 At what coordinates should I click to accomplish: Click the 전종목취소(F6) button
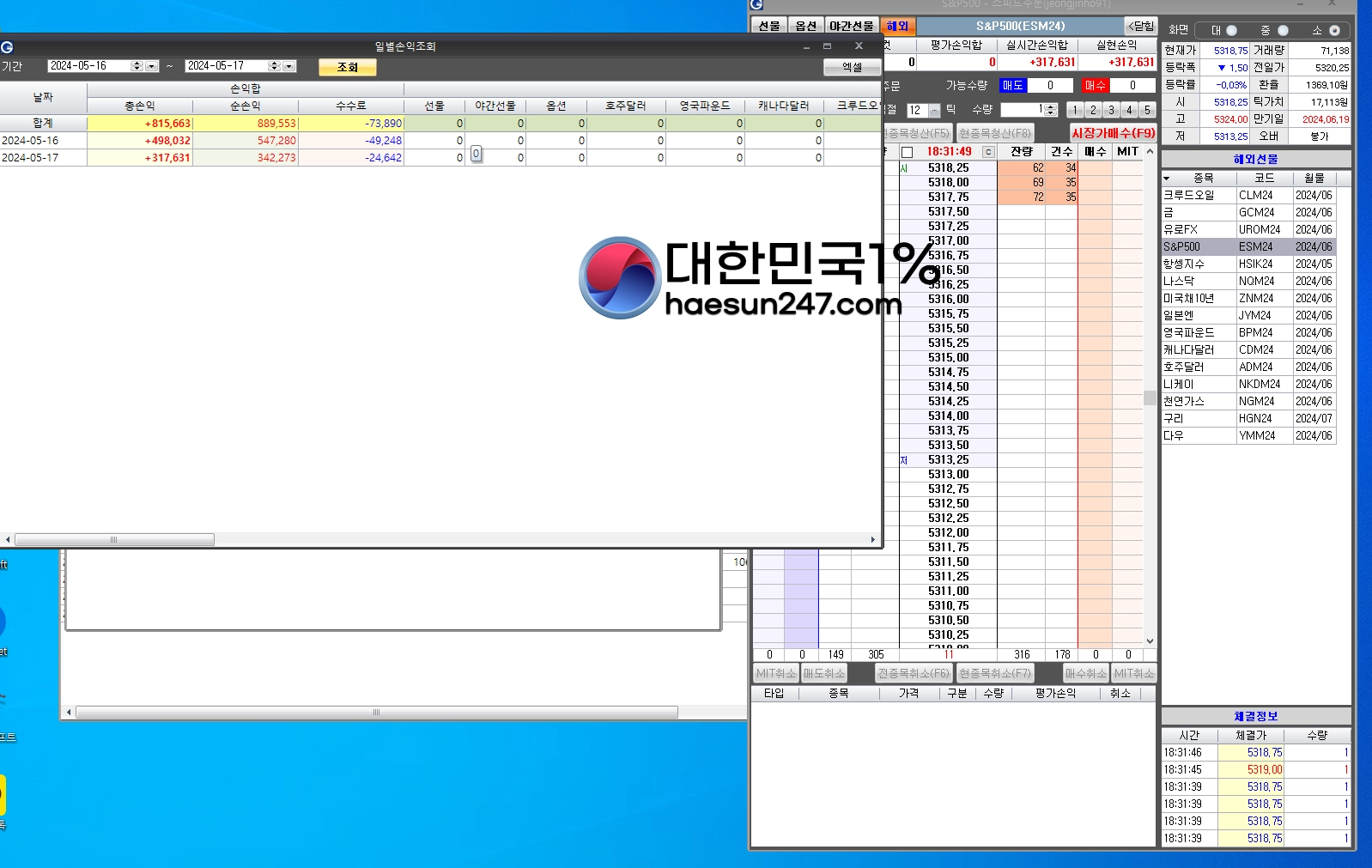pyautogui.click(x=914, y=673)
